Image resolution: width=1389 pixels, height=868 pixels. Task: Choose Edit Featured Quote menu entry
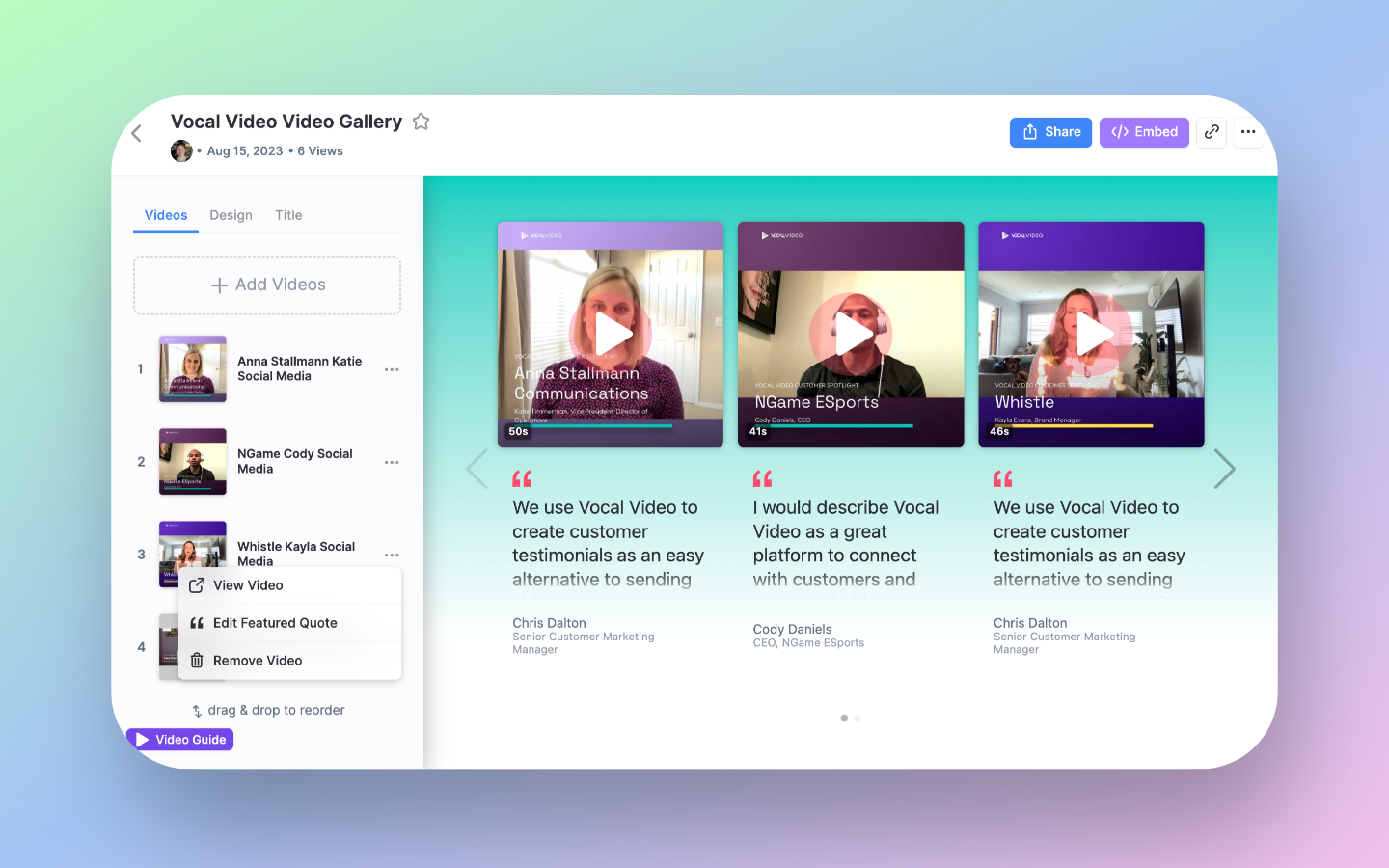pos(289,623)
